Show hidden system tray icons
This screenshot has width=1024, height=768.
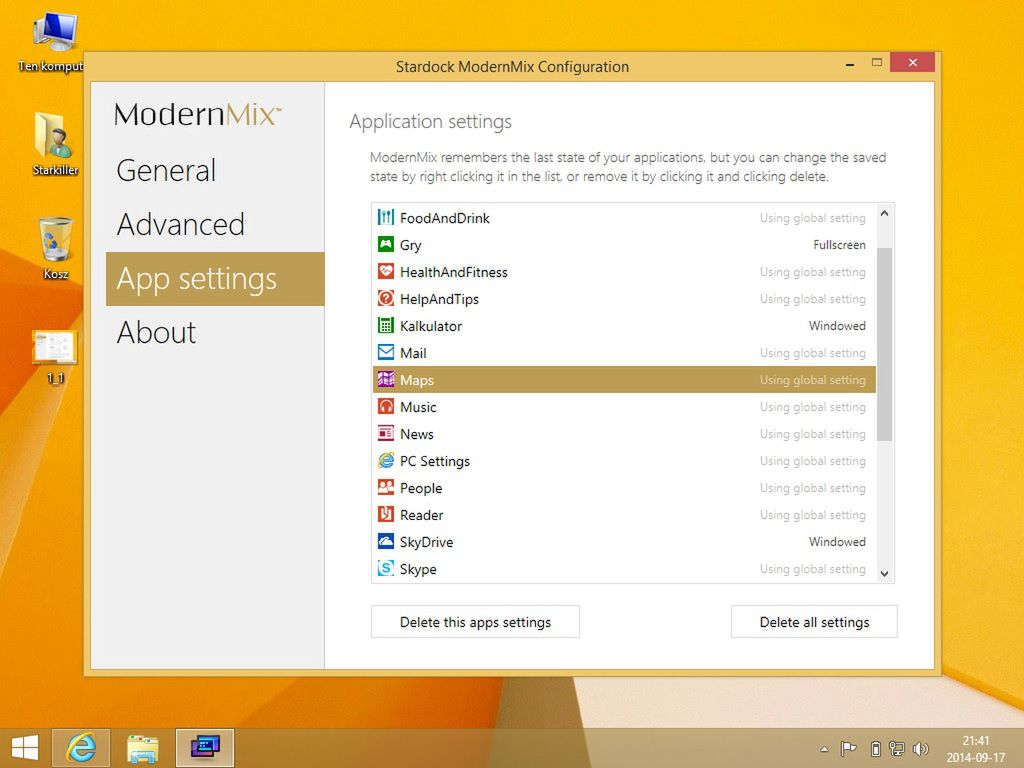(824, 749)
